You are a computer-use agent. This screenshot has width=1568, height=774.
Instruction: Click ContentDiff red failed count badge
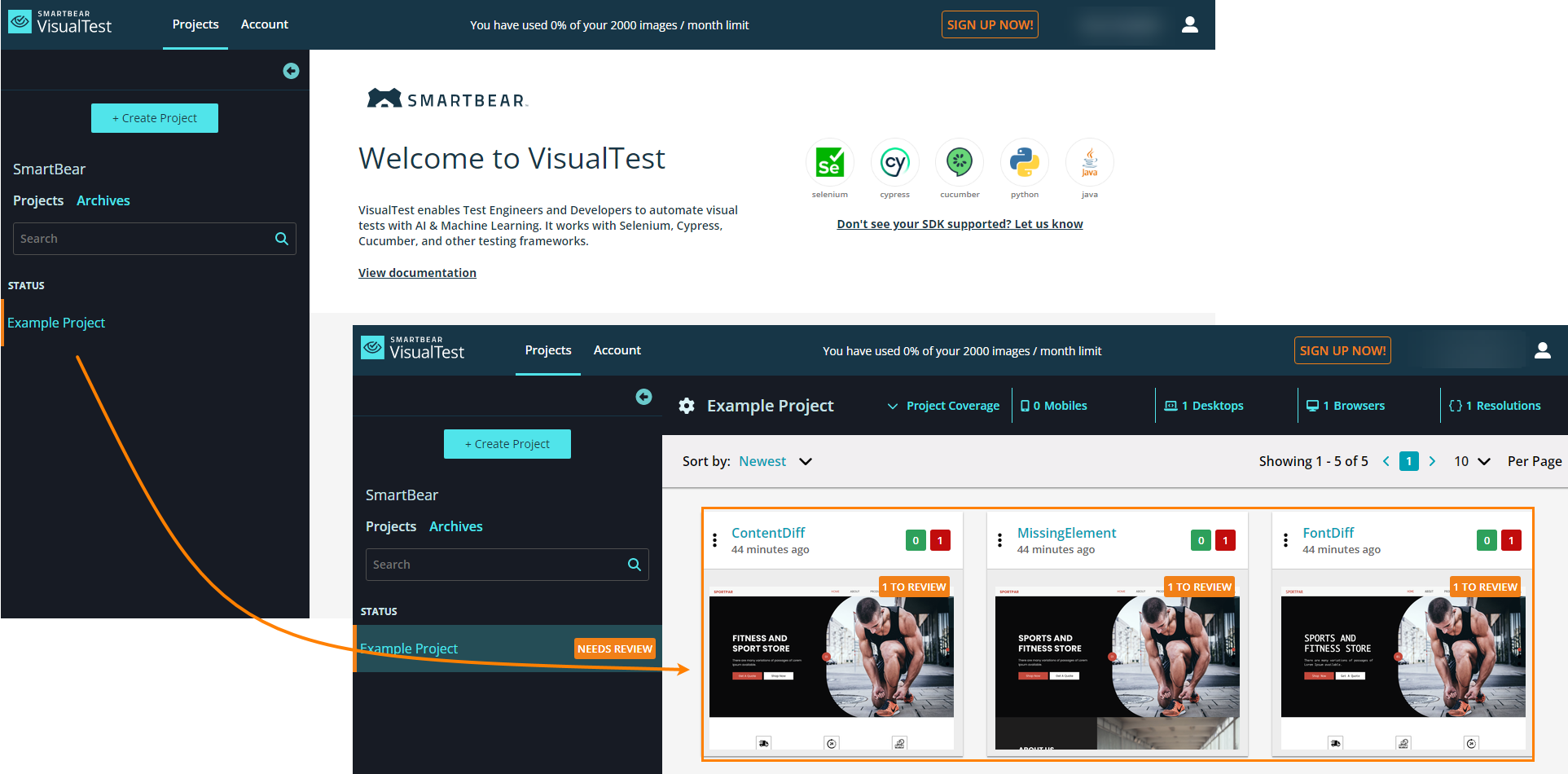[x=940, y=540]
